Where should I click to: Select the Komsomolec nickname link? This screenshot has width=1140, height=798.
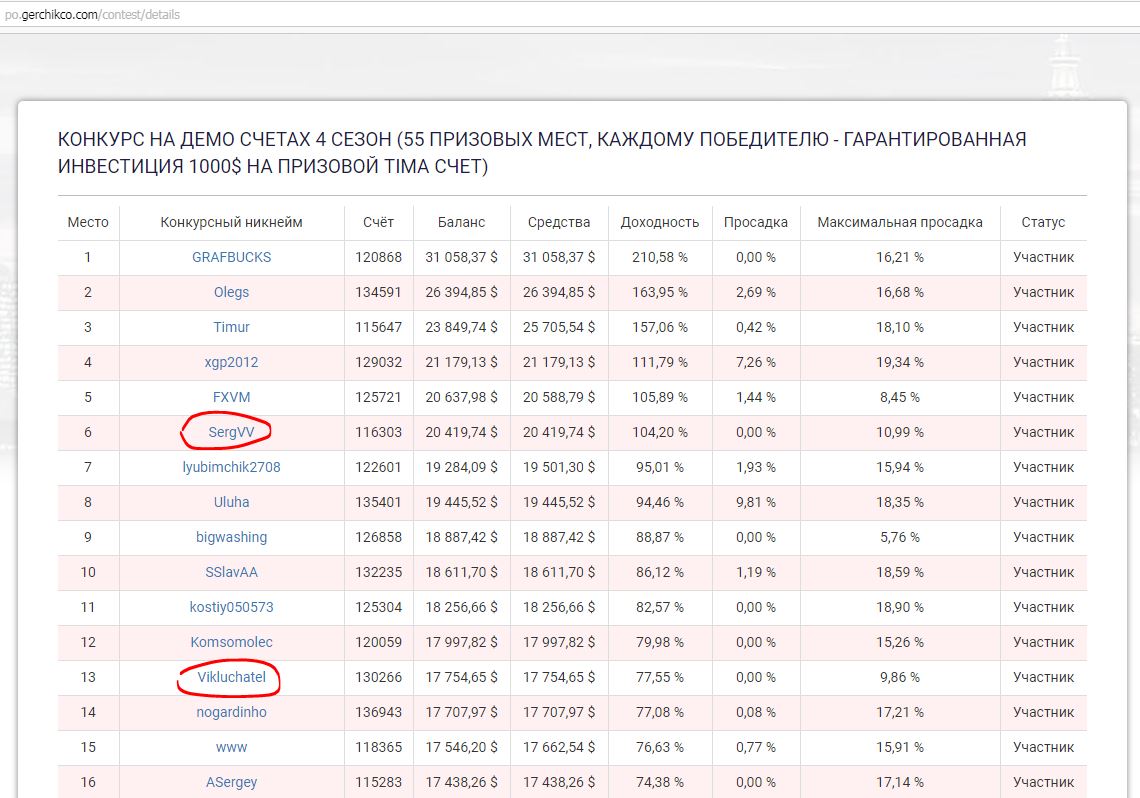[x=231, y=642]
